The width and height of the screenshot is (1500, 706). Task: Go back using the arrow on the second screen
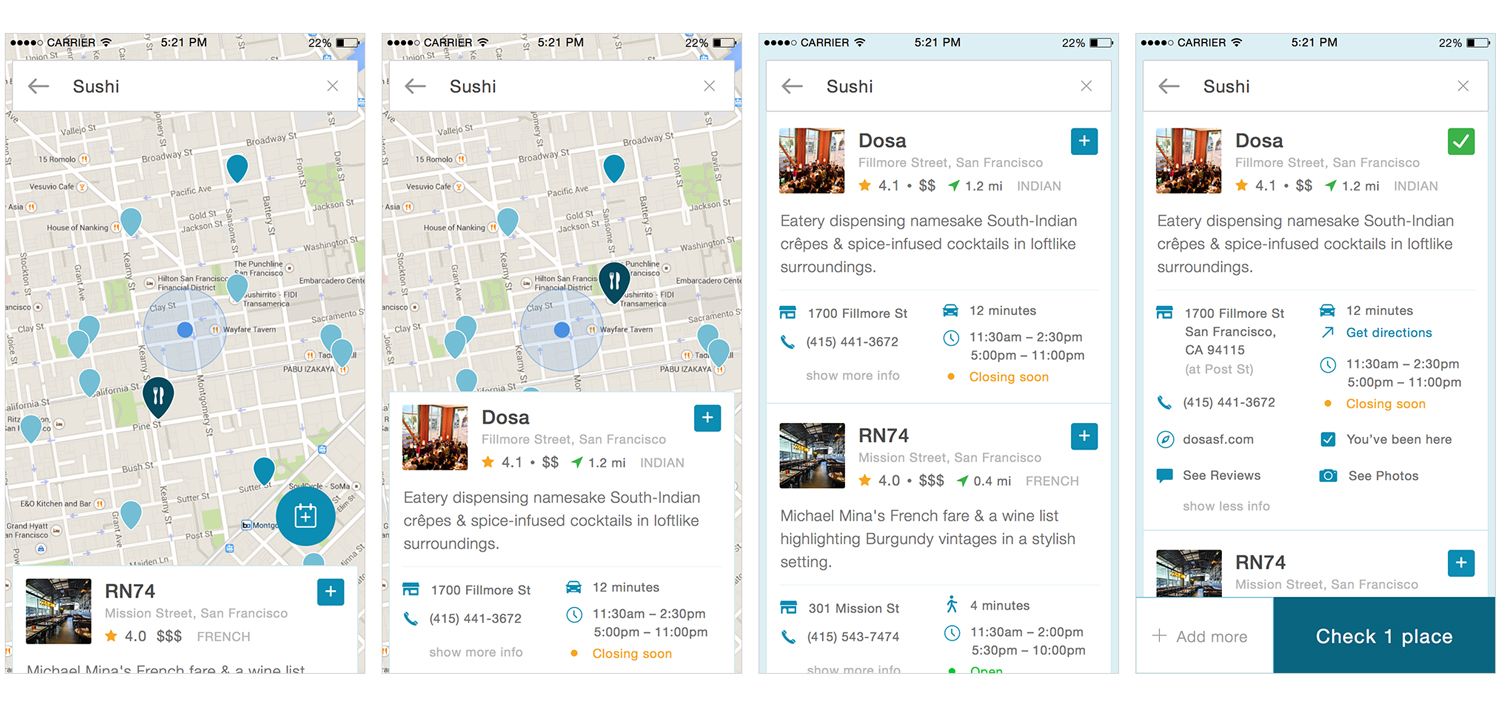(x=416, y=87)
